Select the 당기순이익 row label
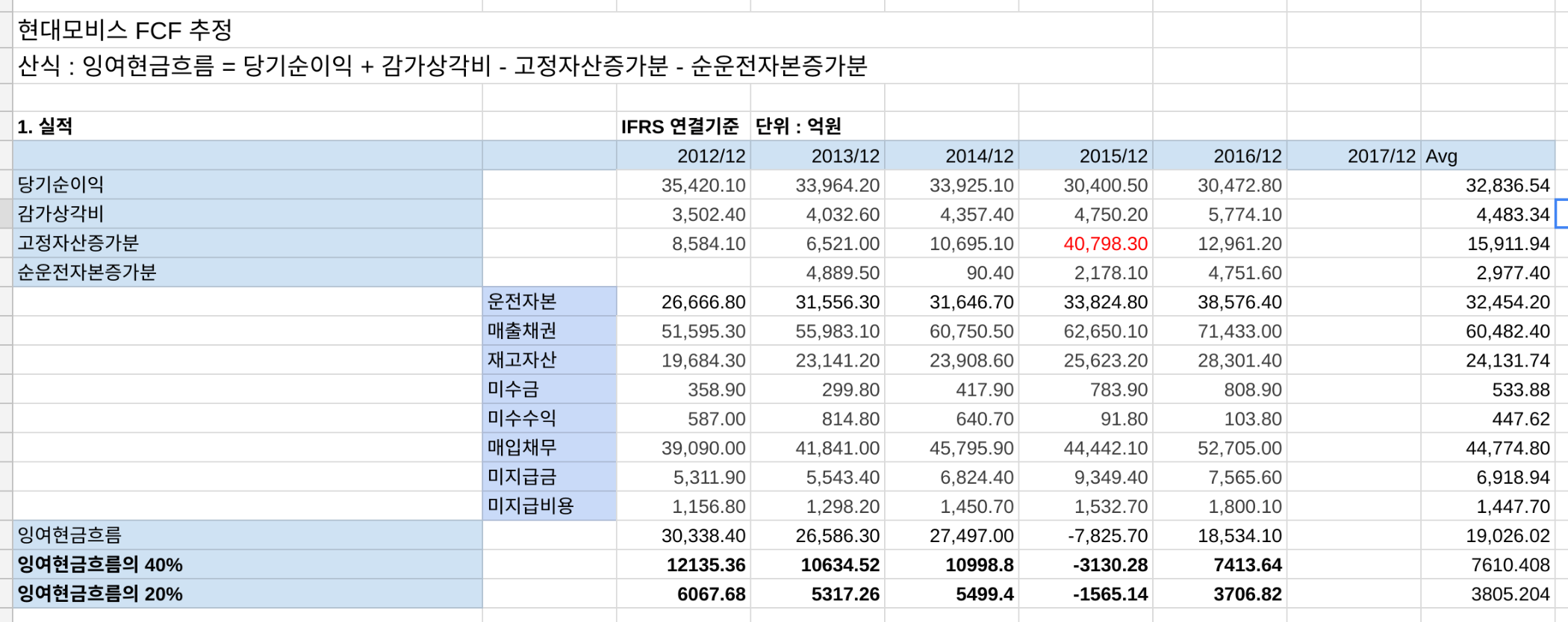The height and width of the screenshot is (622, 1568). click(248, 184)
